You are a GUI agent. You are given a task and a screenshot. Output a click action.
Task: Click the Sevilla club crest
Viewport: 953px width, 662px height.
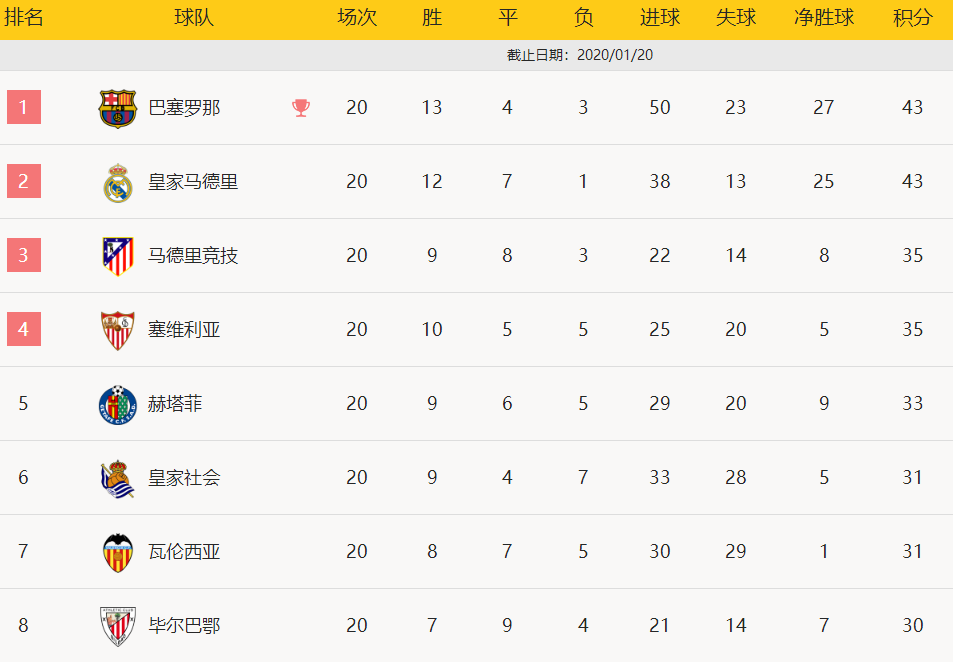click(x=117, y=330)
